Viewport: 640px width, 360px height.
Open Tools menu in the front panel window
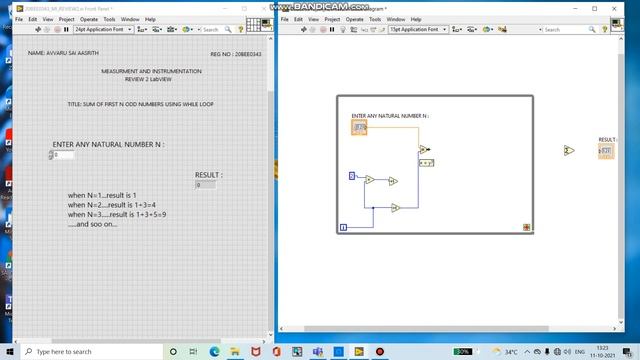[109, 19]
